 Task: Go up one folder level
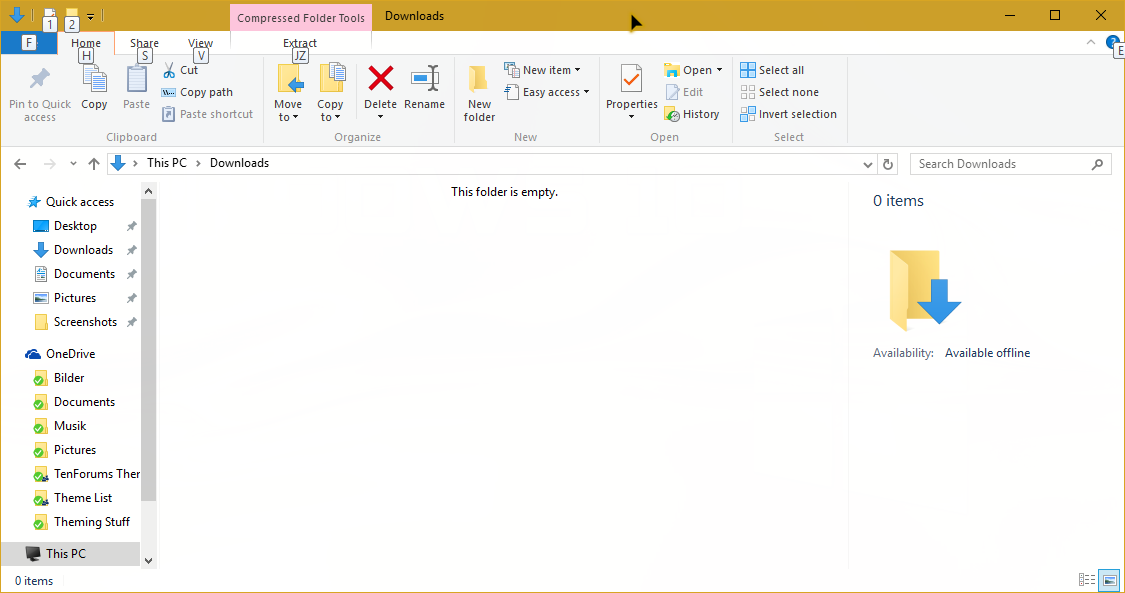(93, 163)
